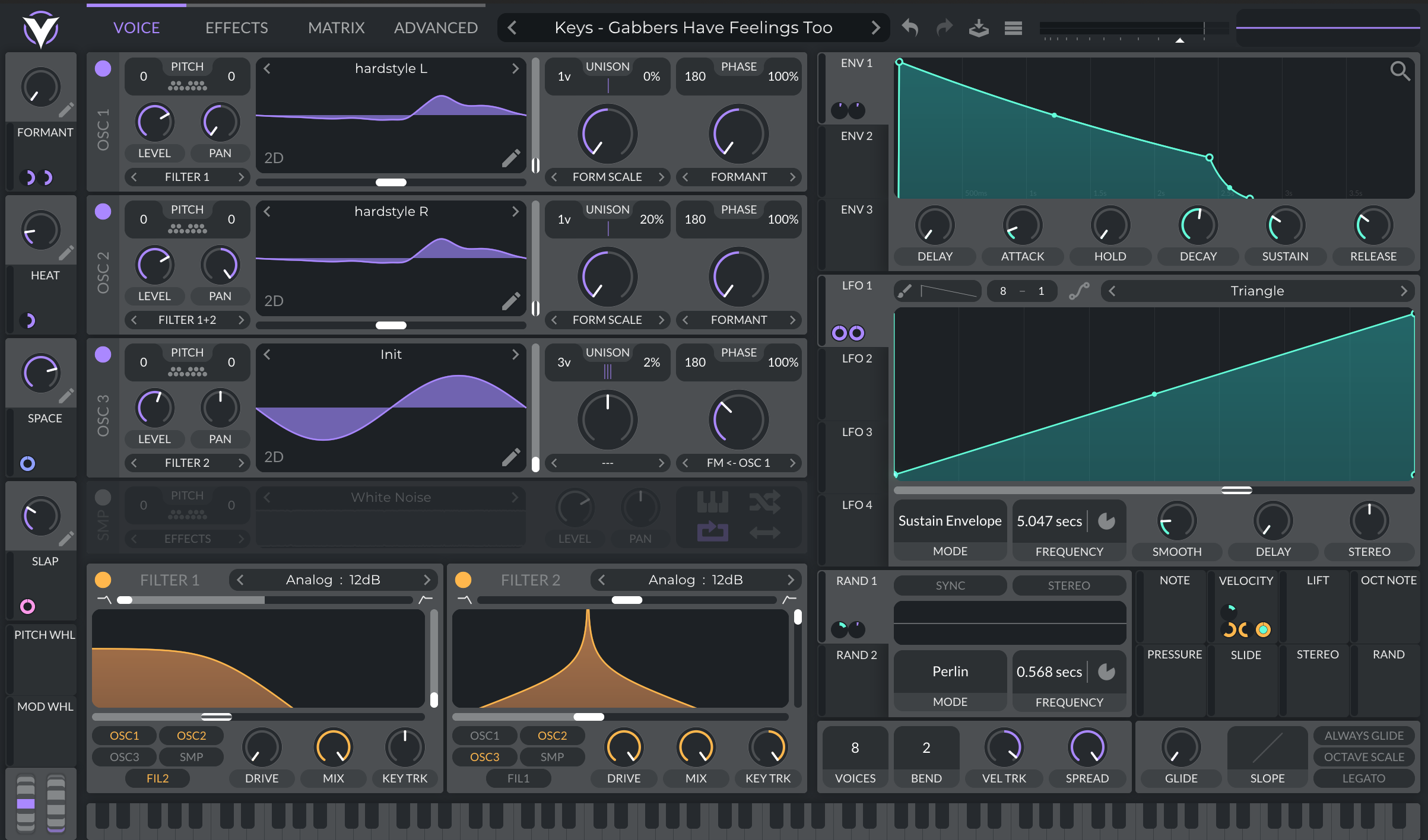Open the hamburger menu icon
The image size is (1428, 840).
(x=1013, y=28)
